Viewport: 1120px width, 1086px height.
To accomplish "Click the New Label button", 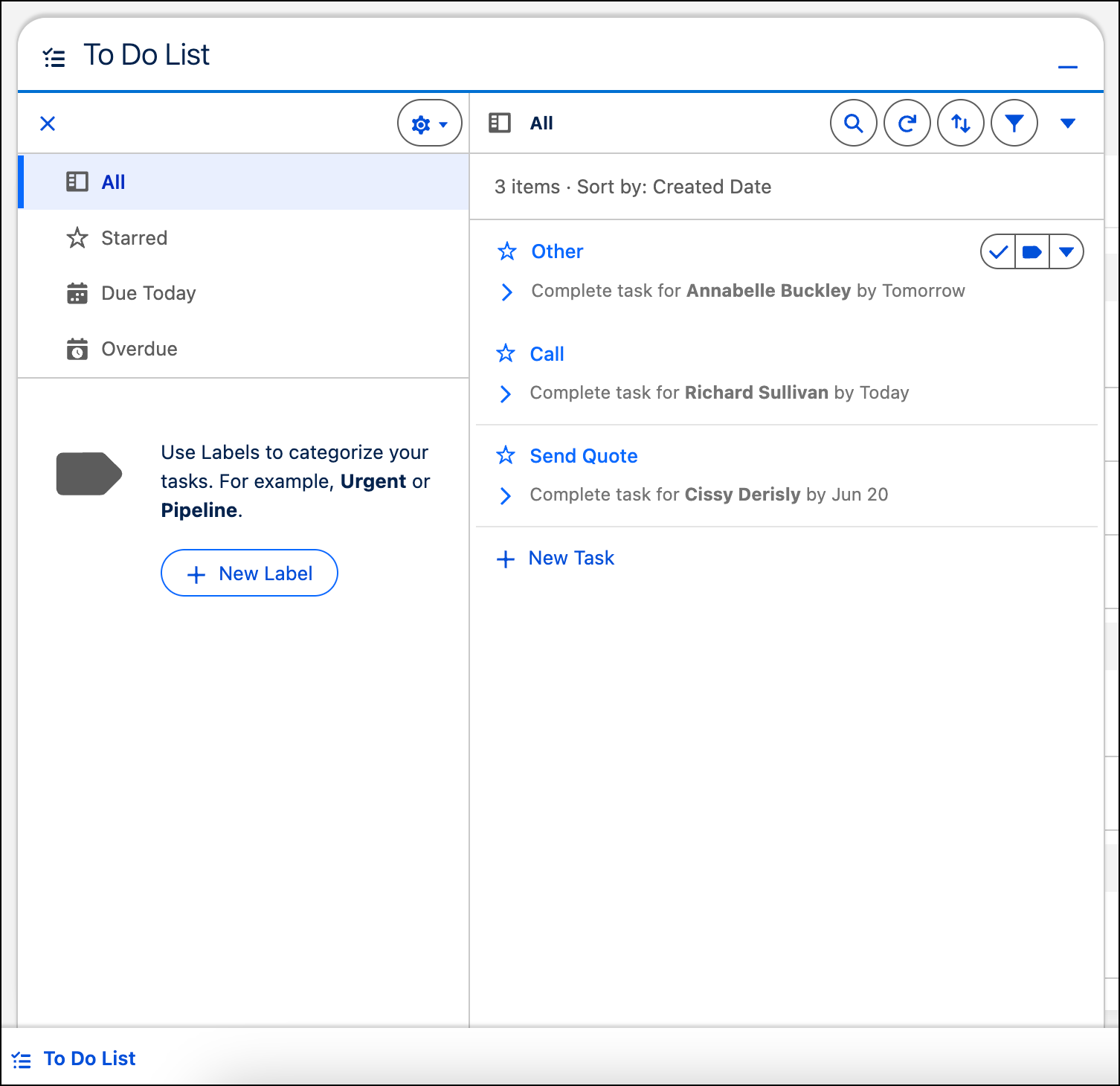I will (249, 573).
